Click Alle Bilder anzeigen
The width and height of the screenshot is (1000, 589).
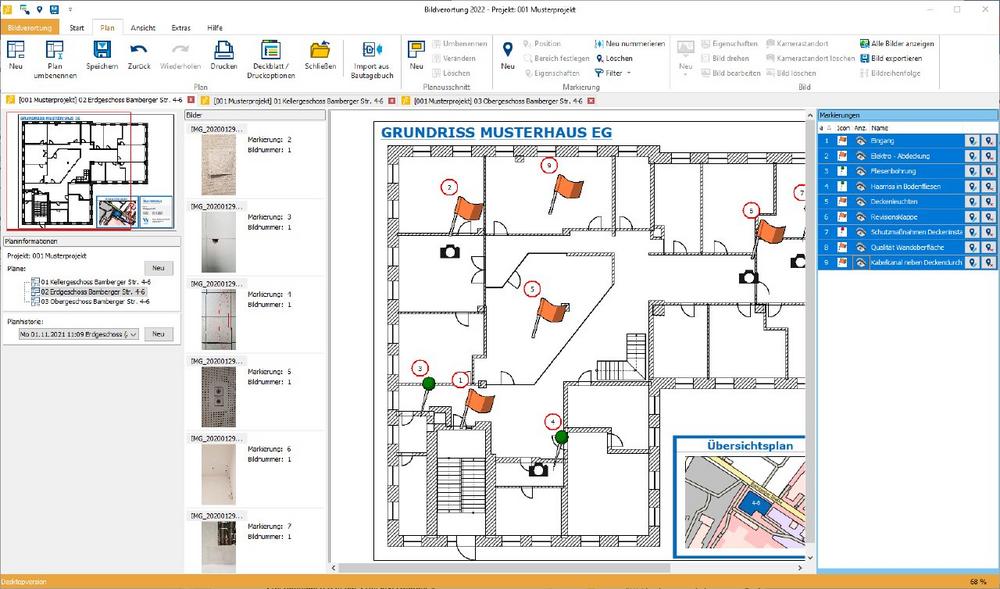tap(896, 44)
